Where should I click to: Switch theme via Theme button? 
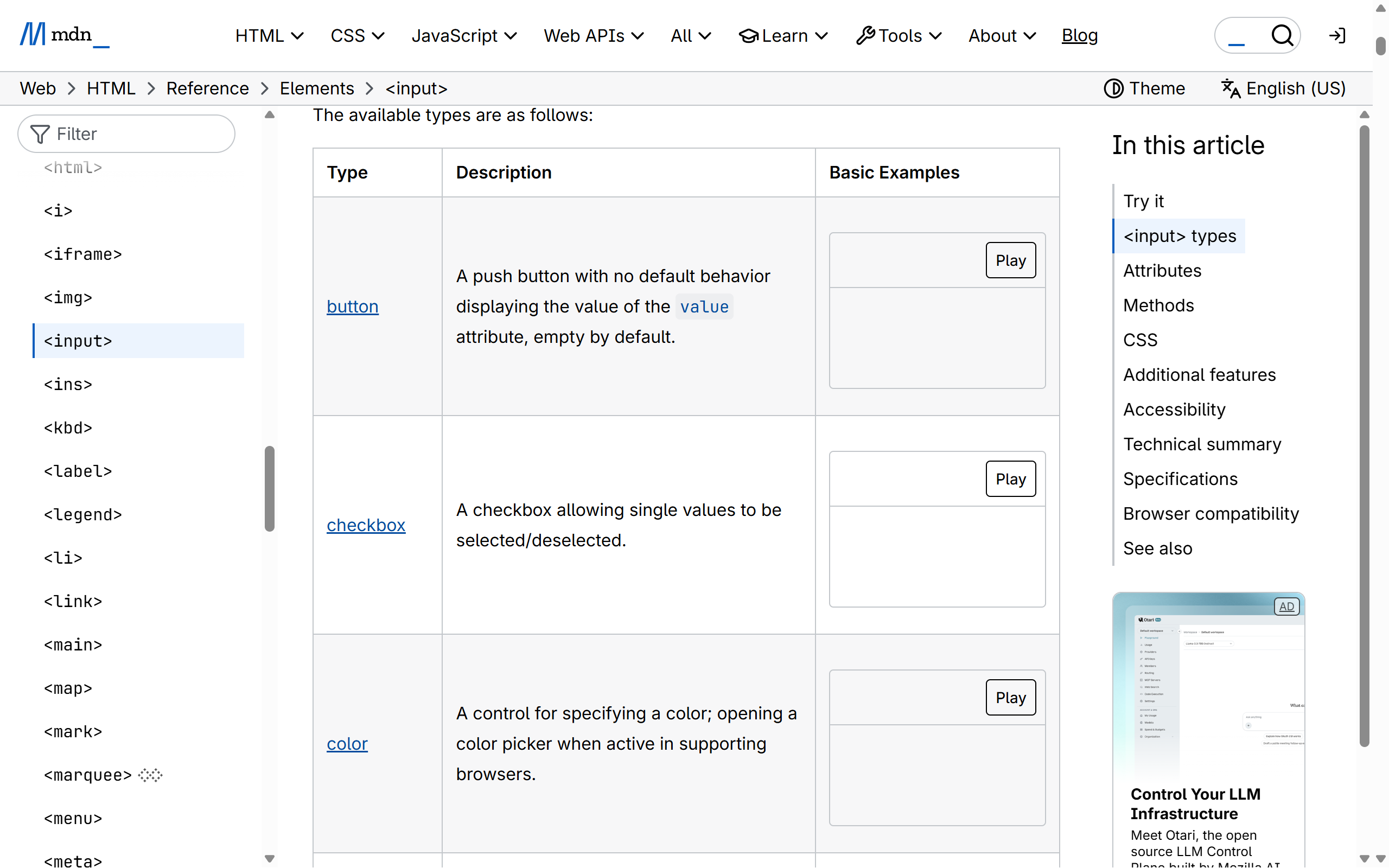1144,88
